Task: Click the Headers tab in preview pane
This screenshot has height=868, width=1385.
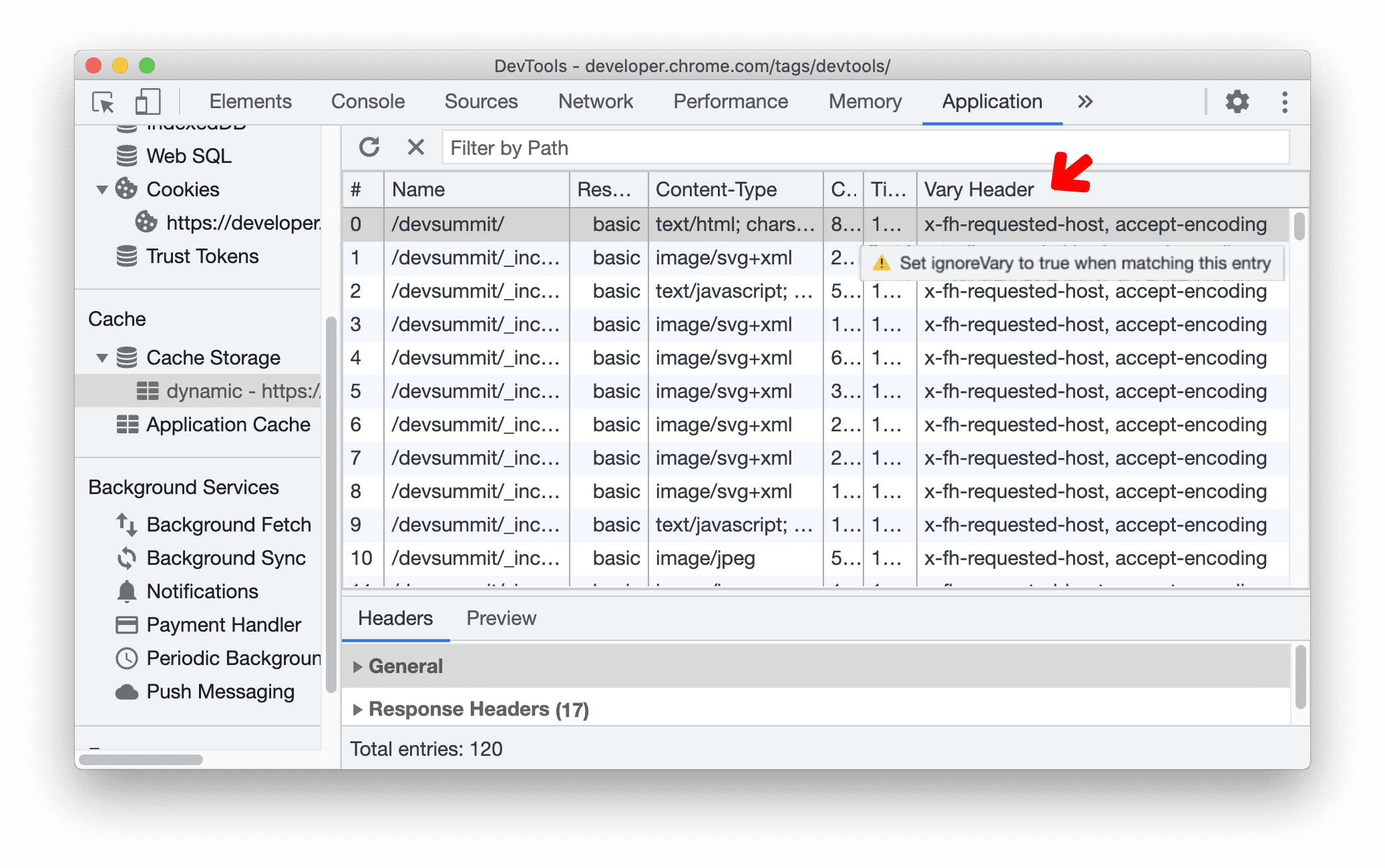Action: click(x=395, y=618)
